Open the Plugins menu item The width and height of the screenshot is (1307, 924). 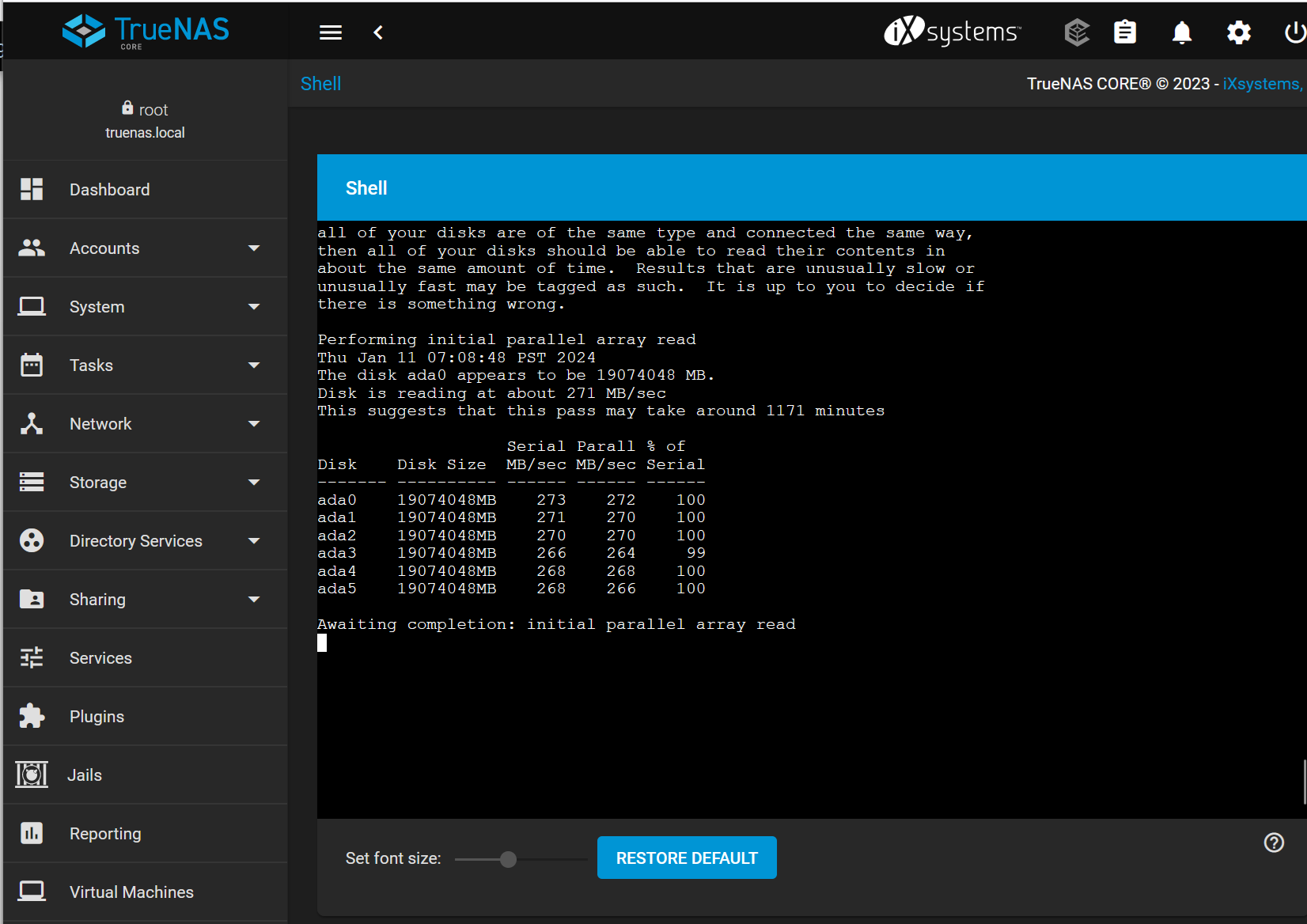[x=146, y=716]
